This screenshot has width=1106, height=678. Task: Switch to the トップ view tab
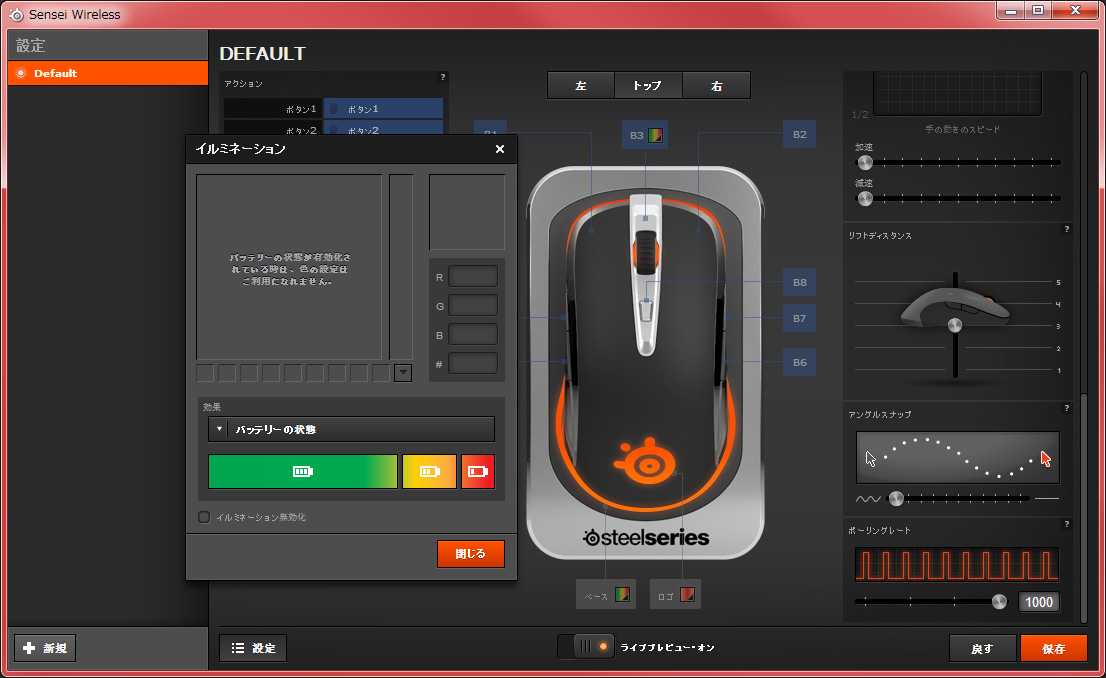(x=648, y=85)
